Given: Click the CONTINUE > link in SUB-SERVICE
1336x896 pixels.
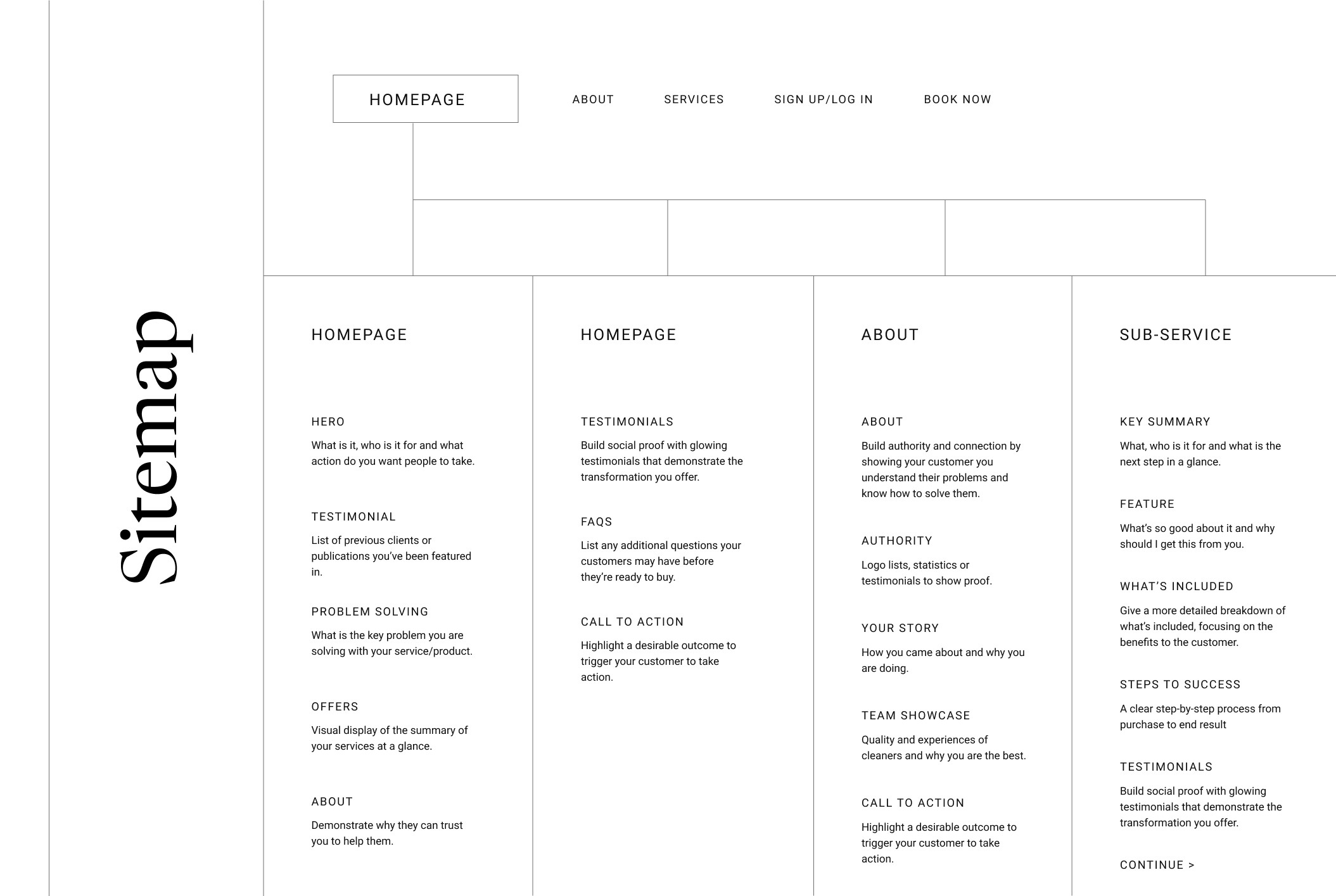Looking at the screenshot, I should point(1158,864).
